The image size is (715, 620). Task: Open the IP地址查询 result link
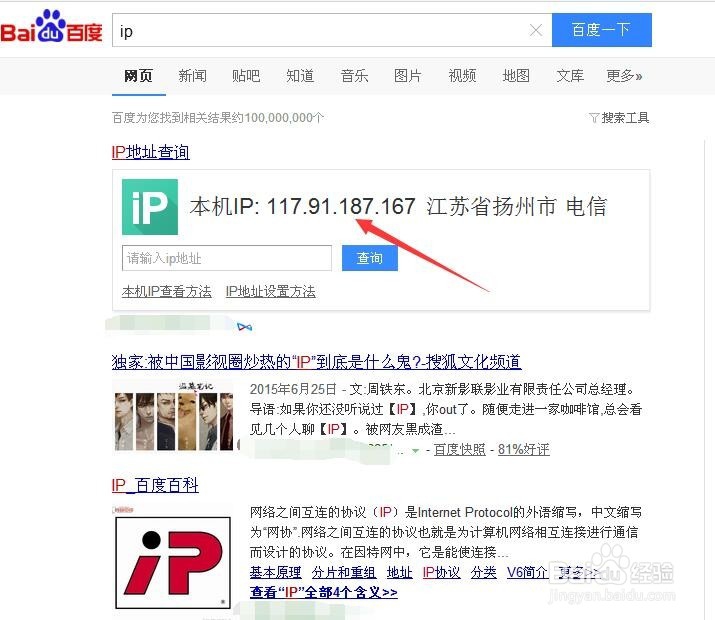(x=150, y=152)
